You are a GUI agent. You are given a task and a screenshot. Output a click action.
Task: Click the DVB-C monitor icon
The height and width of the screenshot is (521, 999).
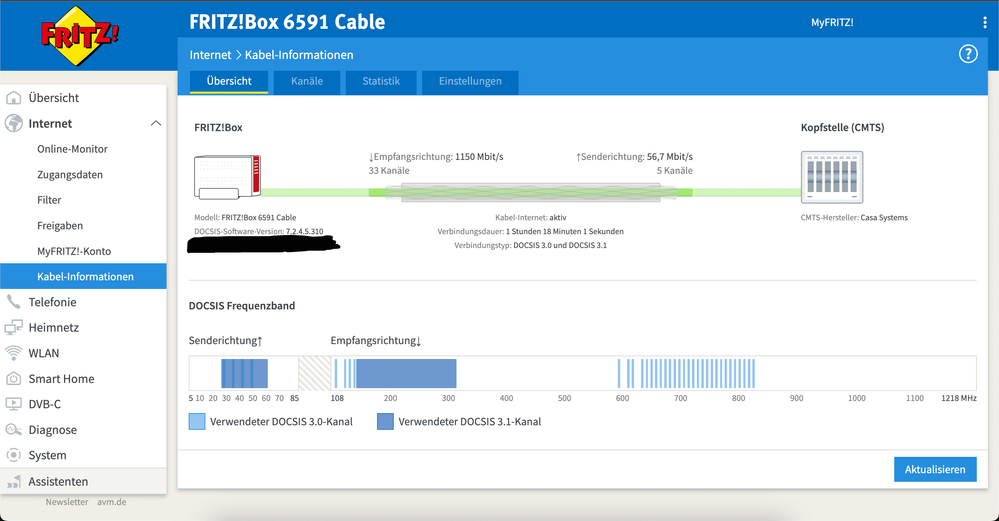coord(13,404)
